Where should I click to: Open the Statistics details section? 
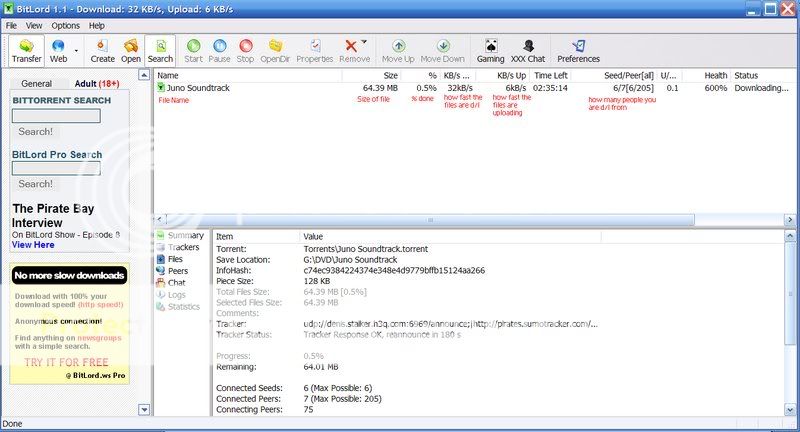179,307
